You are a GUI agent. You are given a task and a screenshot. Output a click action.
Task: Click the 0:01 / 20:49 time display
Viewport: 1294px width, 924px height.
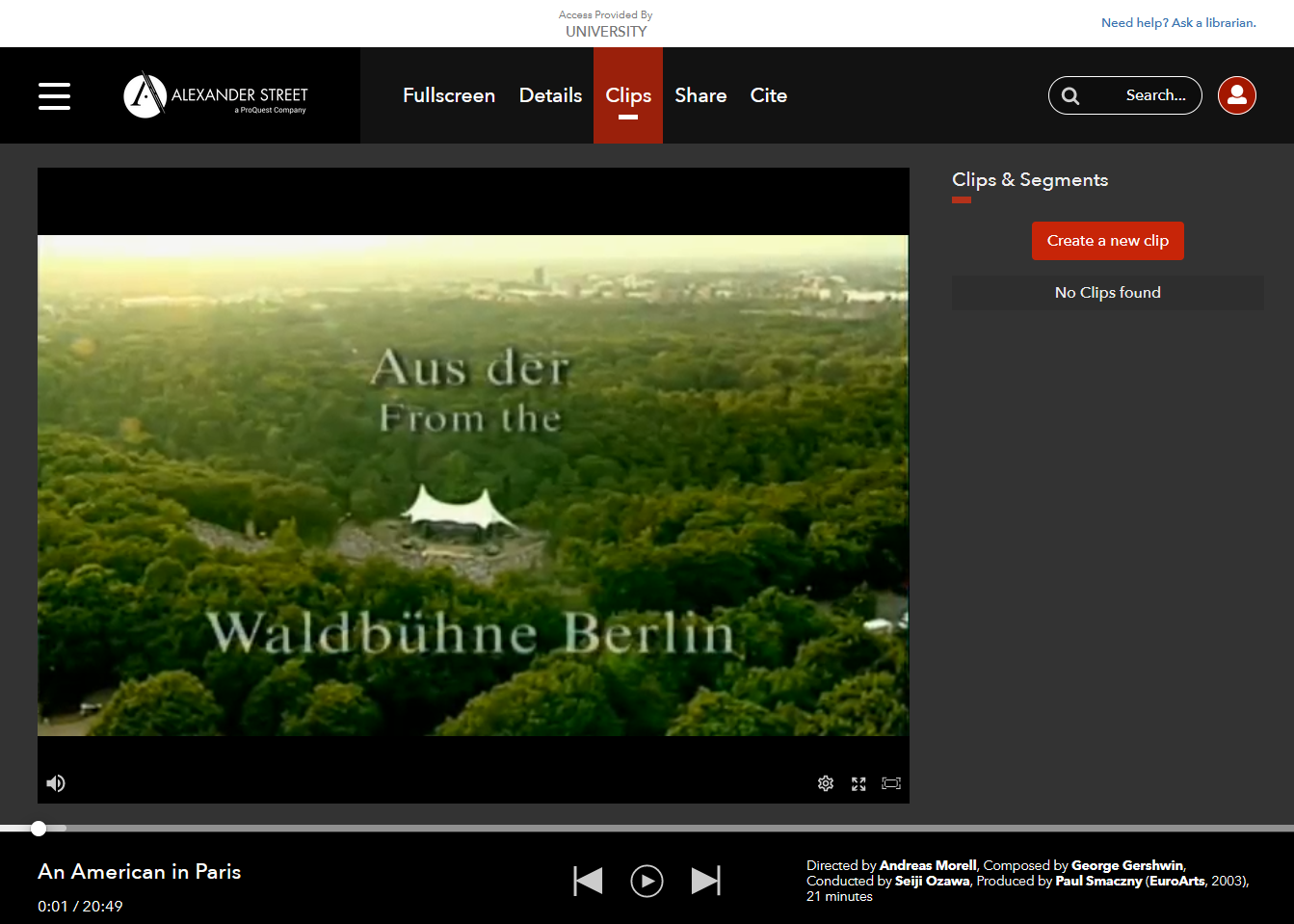pyautogui.click(x=80, y=906)
